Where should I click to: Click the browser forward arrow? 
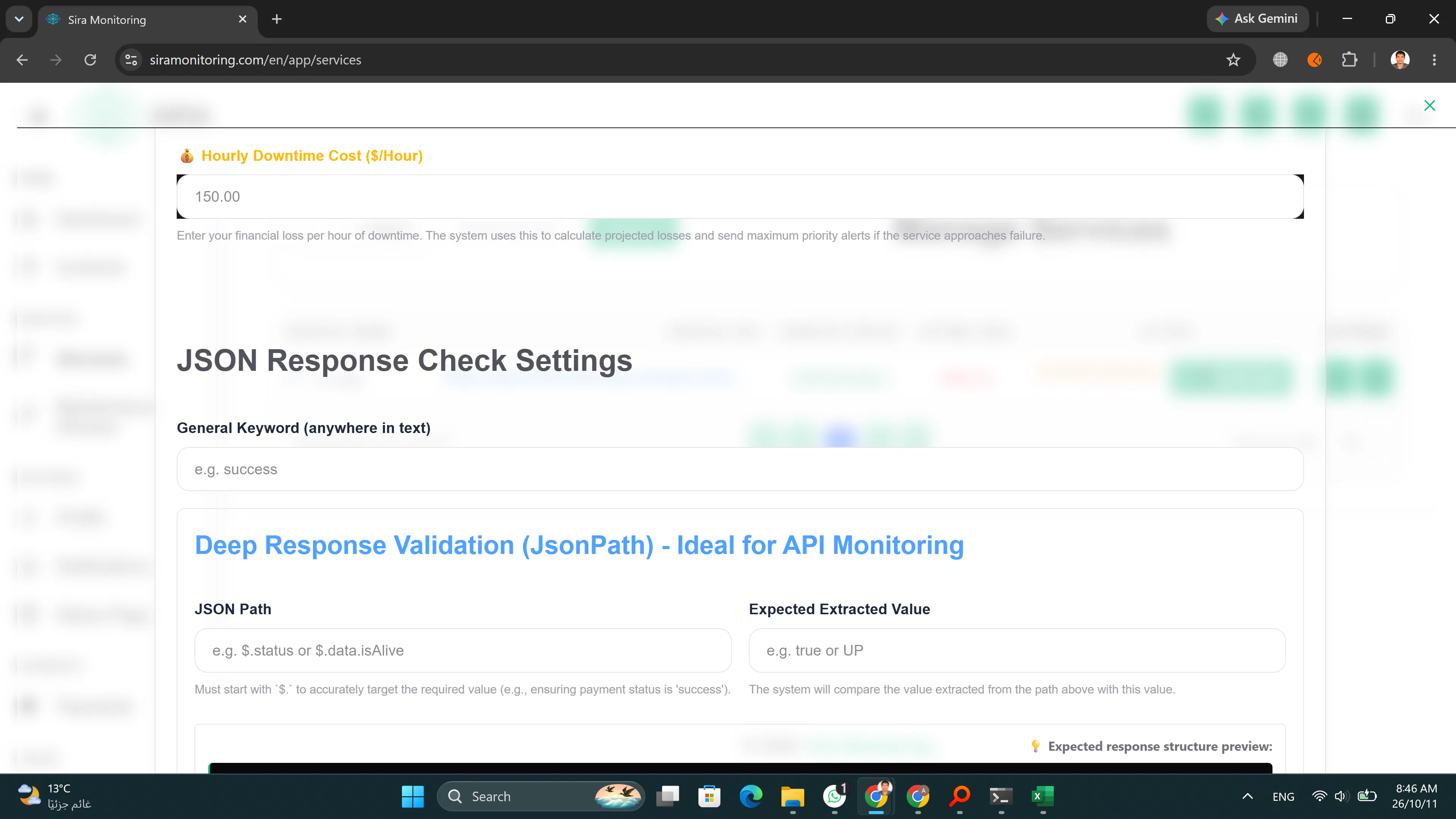[x=56, y=60]
